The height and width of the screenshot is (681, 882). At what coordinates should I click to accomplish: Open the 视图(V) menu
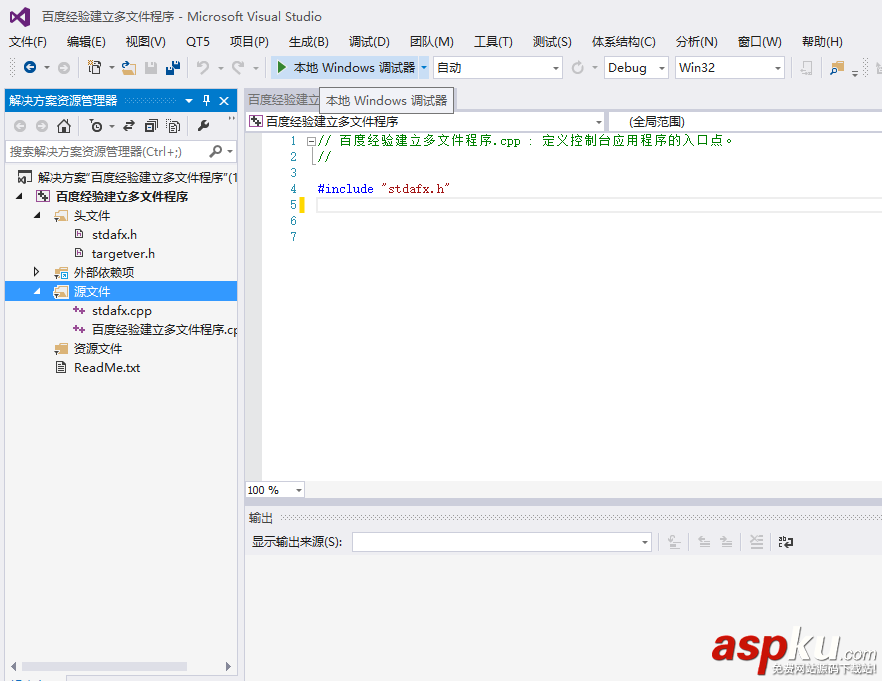[x=146, y=42]
